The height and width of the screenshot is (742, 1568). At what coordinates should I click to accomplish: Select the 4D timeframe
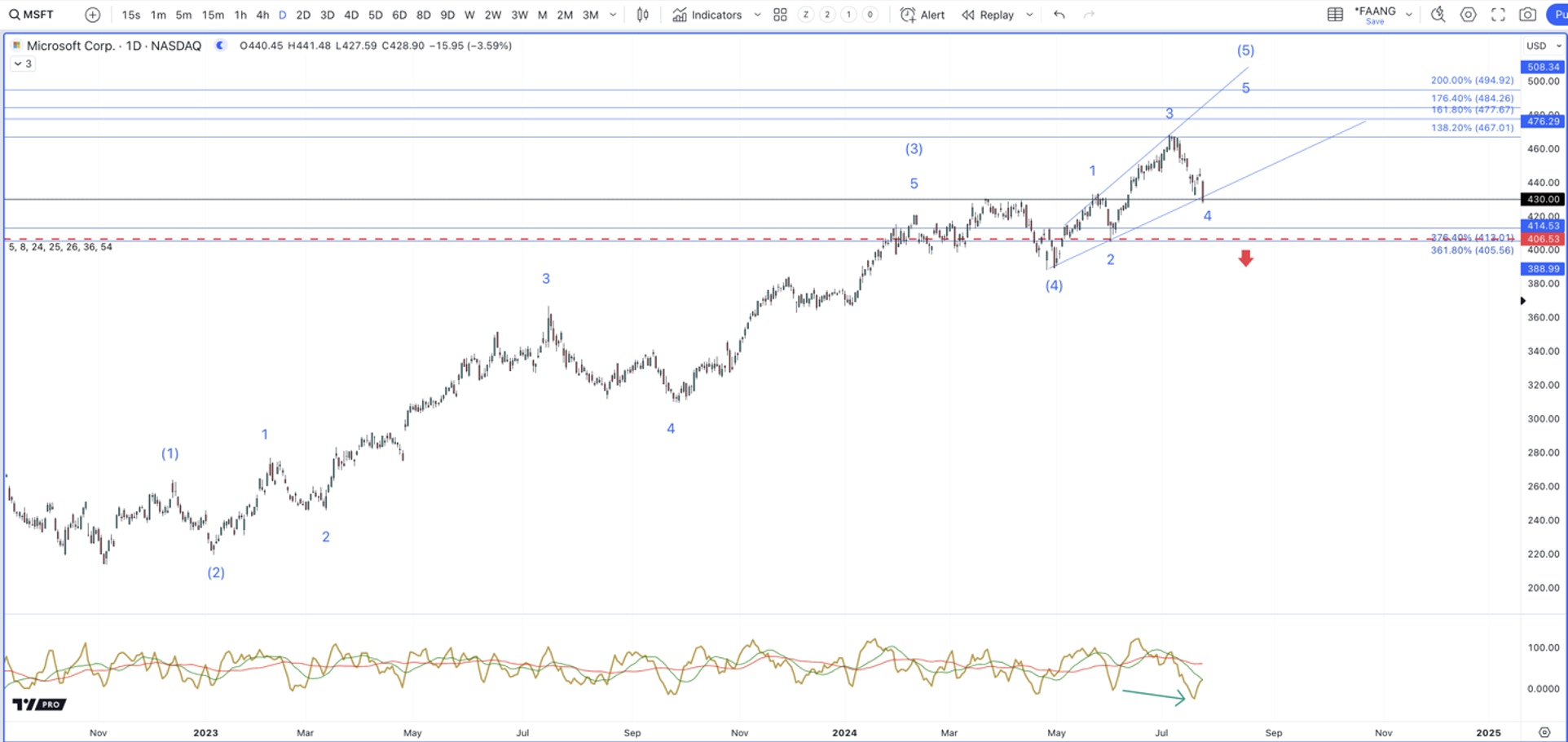tap(351, 15)
